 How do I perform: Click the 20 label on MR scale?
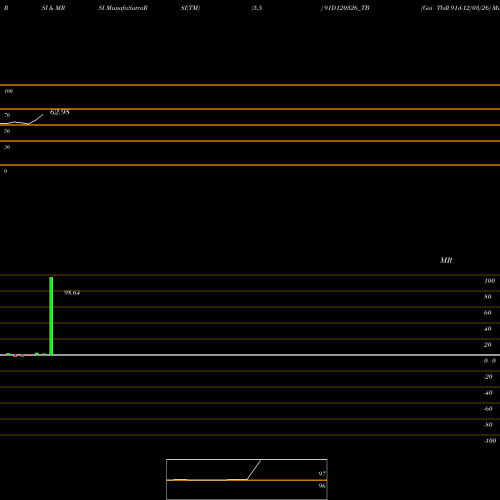point(488,345)
